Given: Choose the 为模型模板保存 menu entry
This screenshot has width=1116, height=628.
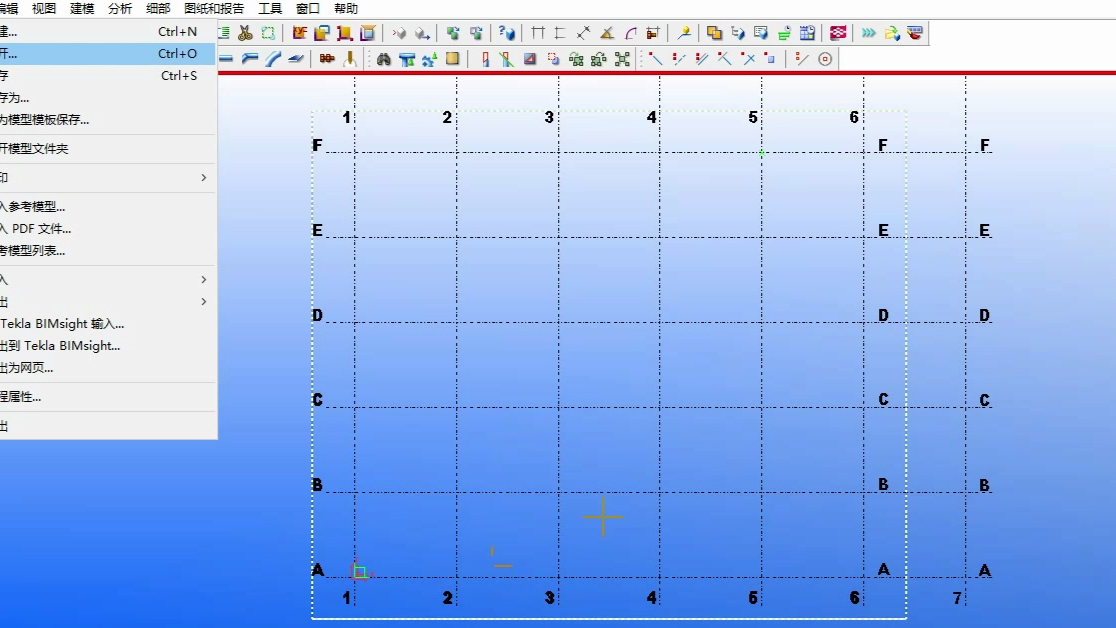Looking at the screenshot, I should tap(107, 120).
